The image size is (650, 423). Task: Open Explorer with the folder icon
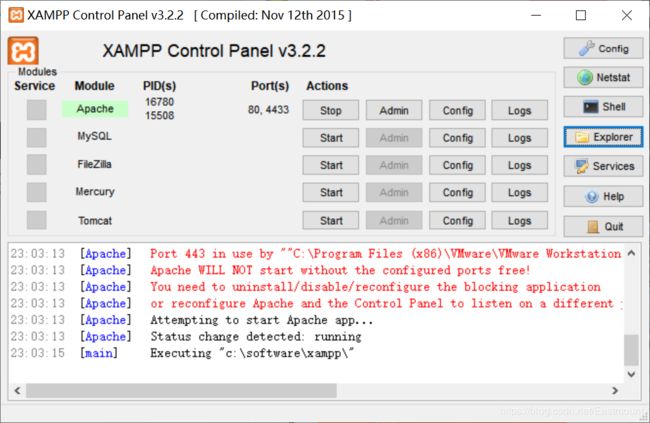pos(603,137)
